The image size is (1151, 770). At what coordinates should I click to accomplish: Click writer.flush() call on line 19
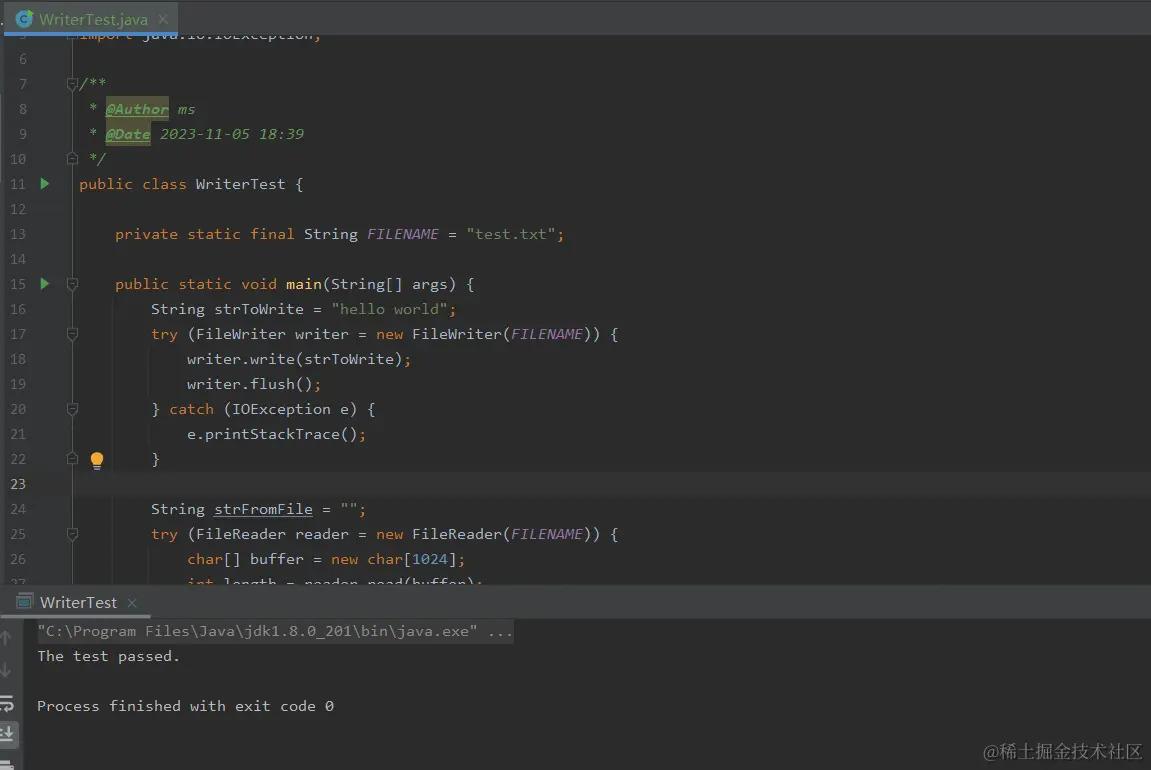tap(253, 384)
